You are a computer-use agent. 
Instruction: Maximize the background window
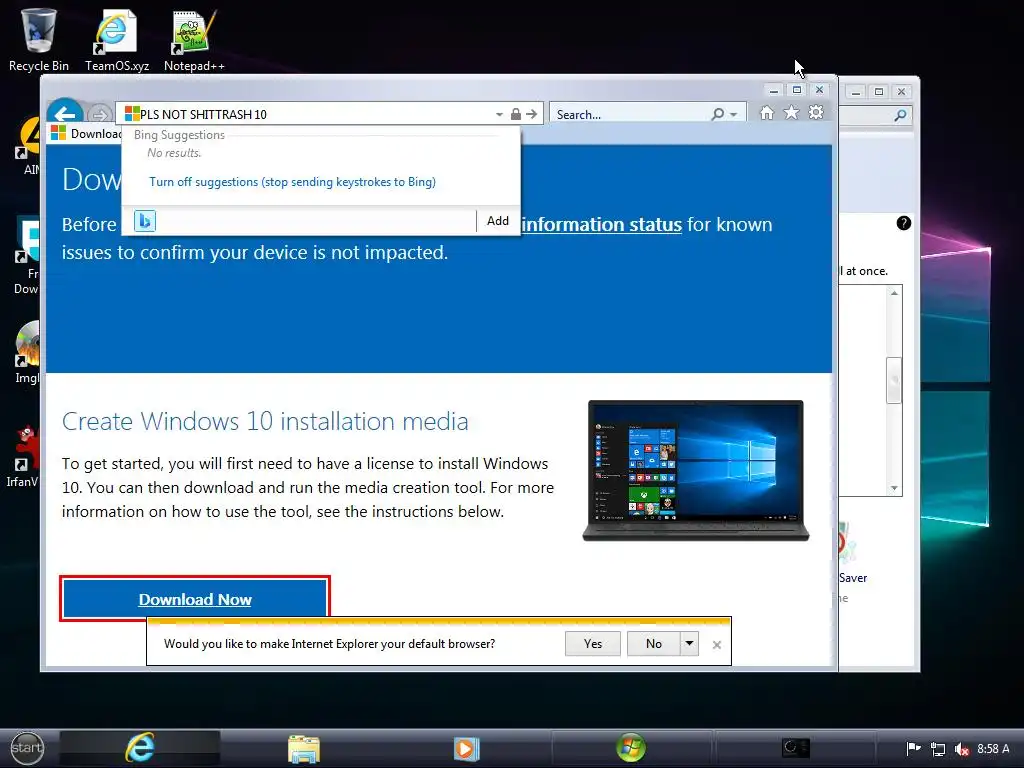tap(879, 91)
